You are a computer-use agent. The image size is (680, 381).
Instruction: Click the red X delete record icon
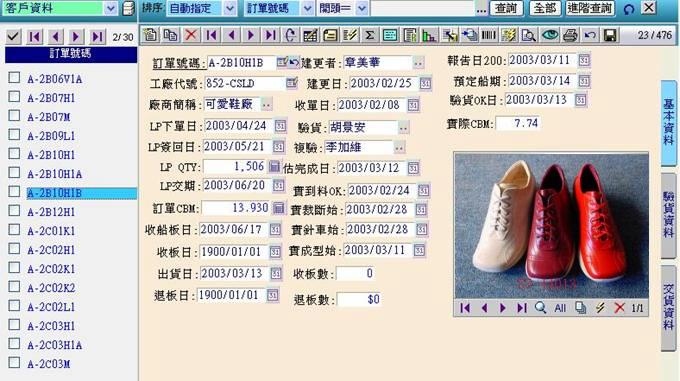click(191, 35)
